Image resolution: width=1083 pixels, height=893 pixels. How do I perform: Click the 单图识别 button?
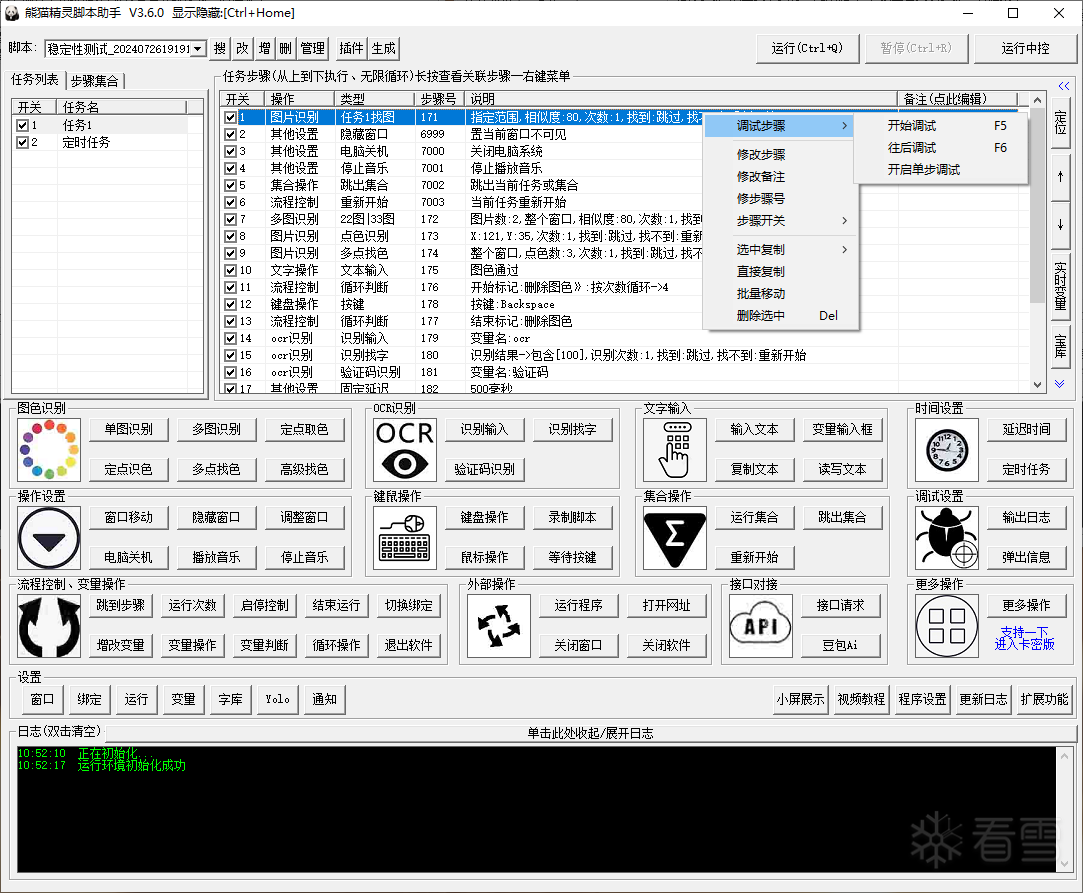point(128,430)
